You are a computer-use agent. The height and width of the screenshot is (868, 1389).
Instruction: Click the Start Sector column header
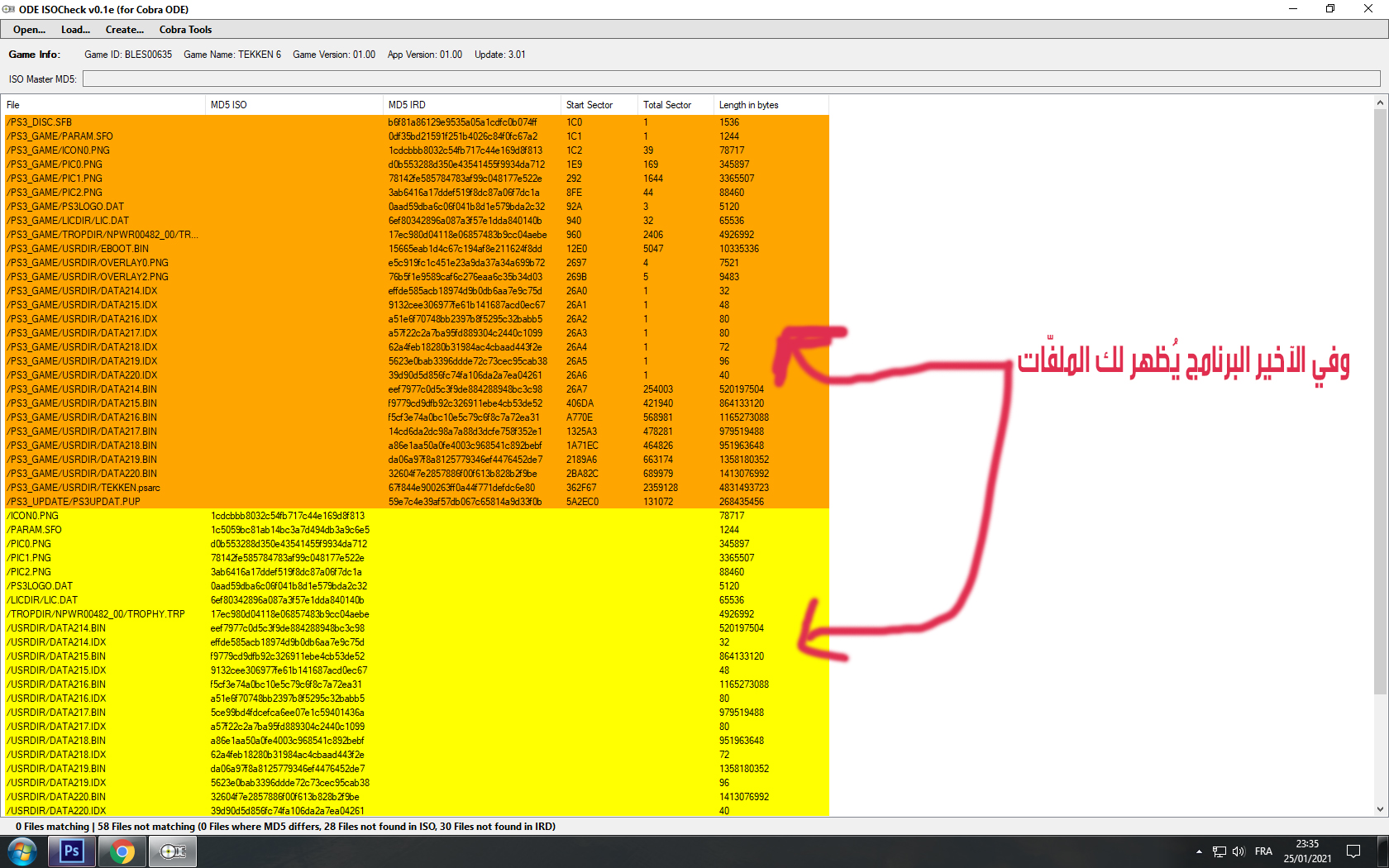(599, 105)
